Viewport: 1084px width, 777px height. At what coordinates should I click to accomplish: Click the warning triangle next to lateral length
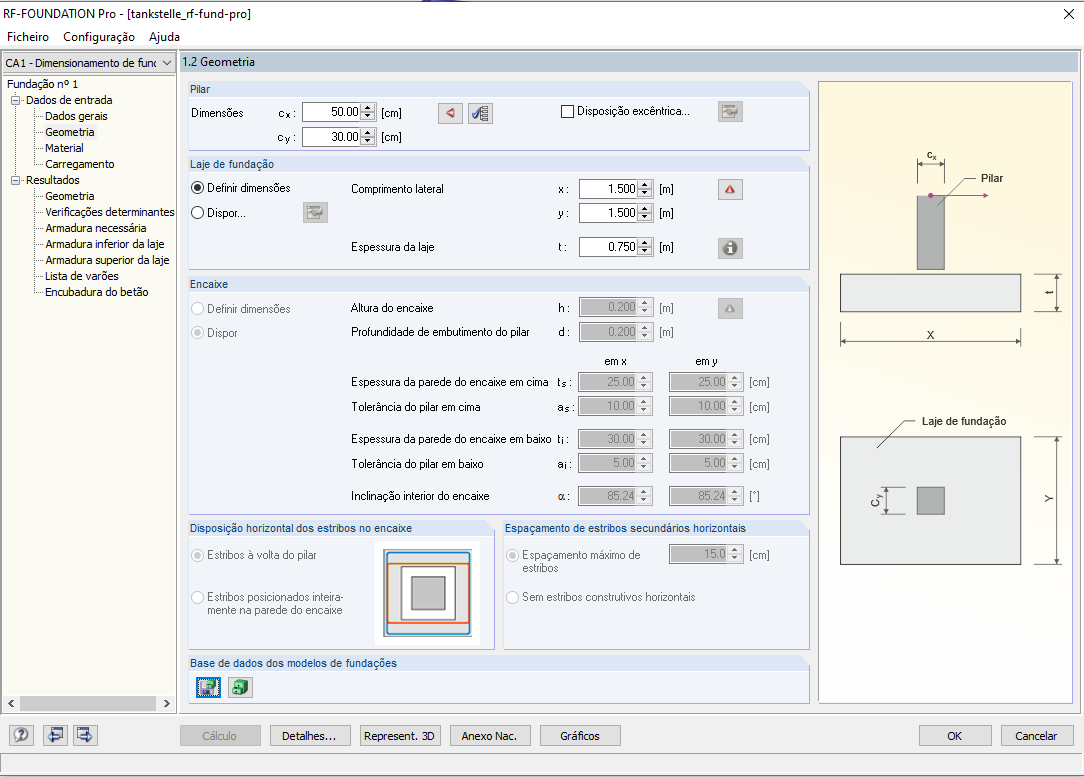[x=729, y=189]
